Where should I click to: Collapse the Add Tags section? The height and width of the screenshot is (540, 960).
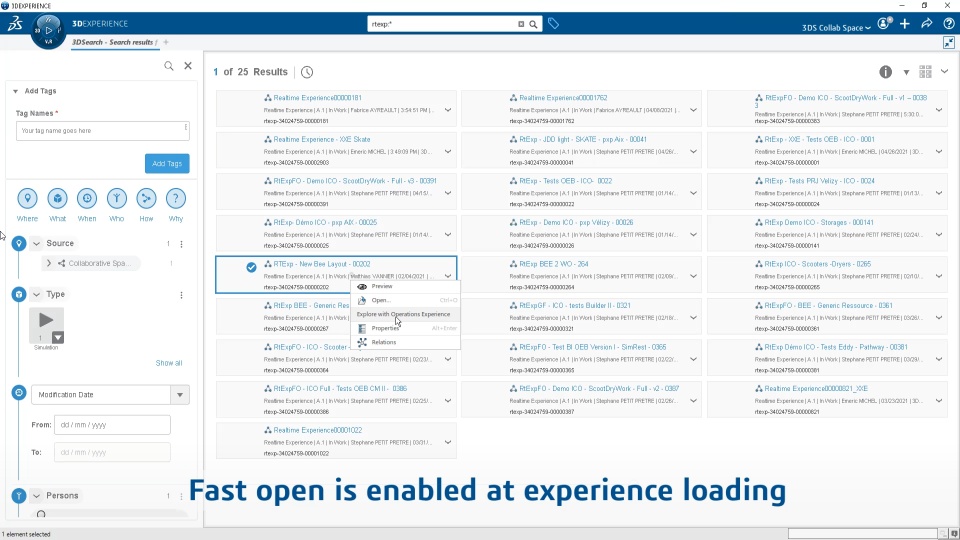click(x=15, y=91)
